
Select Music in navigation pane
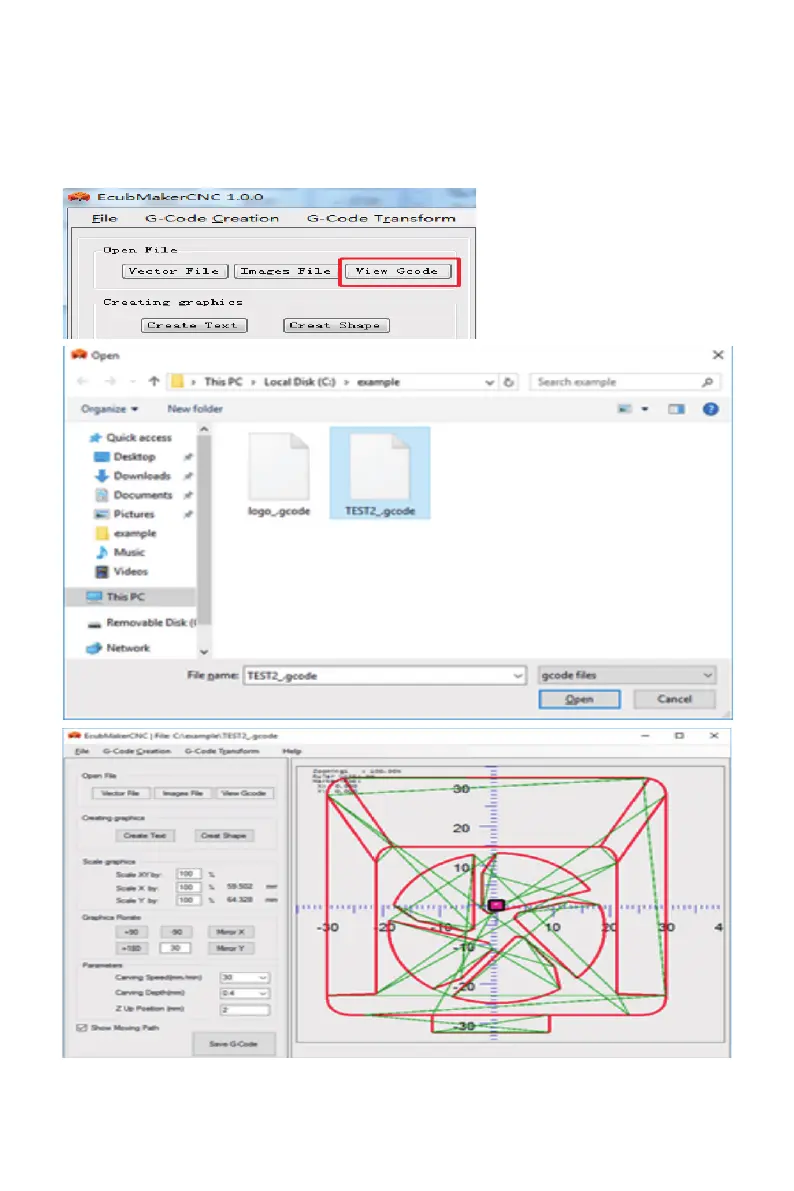(120, 552)
